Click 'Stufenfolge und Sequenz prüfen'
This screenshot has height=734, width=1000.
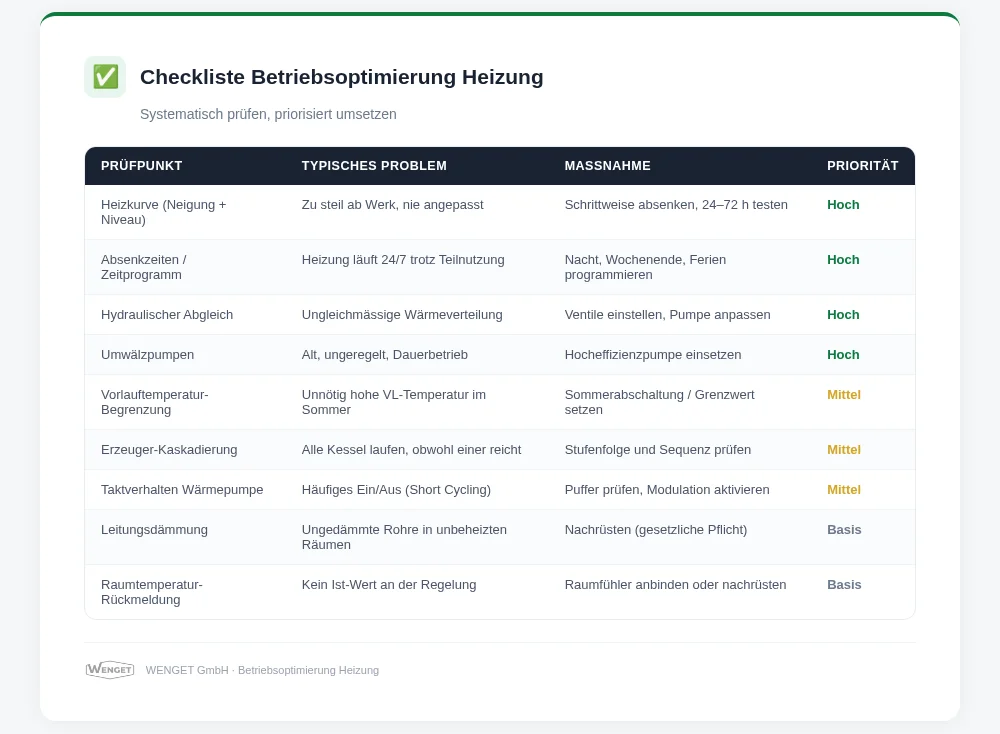(x=658, y=450)
